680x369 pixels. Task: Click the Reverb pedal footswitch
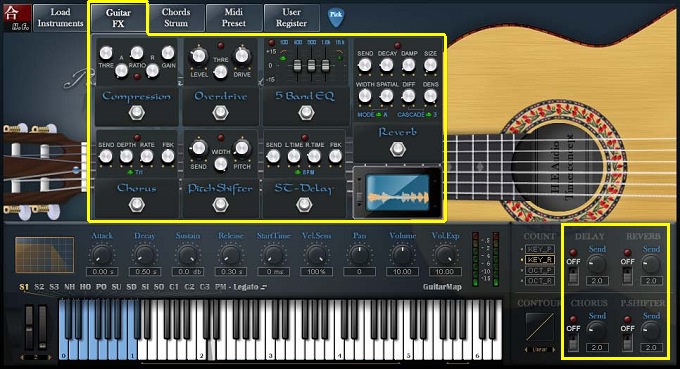coord(398,149)
